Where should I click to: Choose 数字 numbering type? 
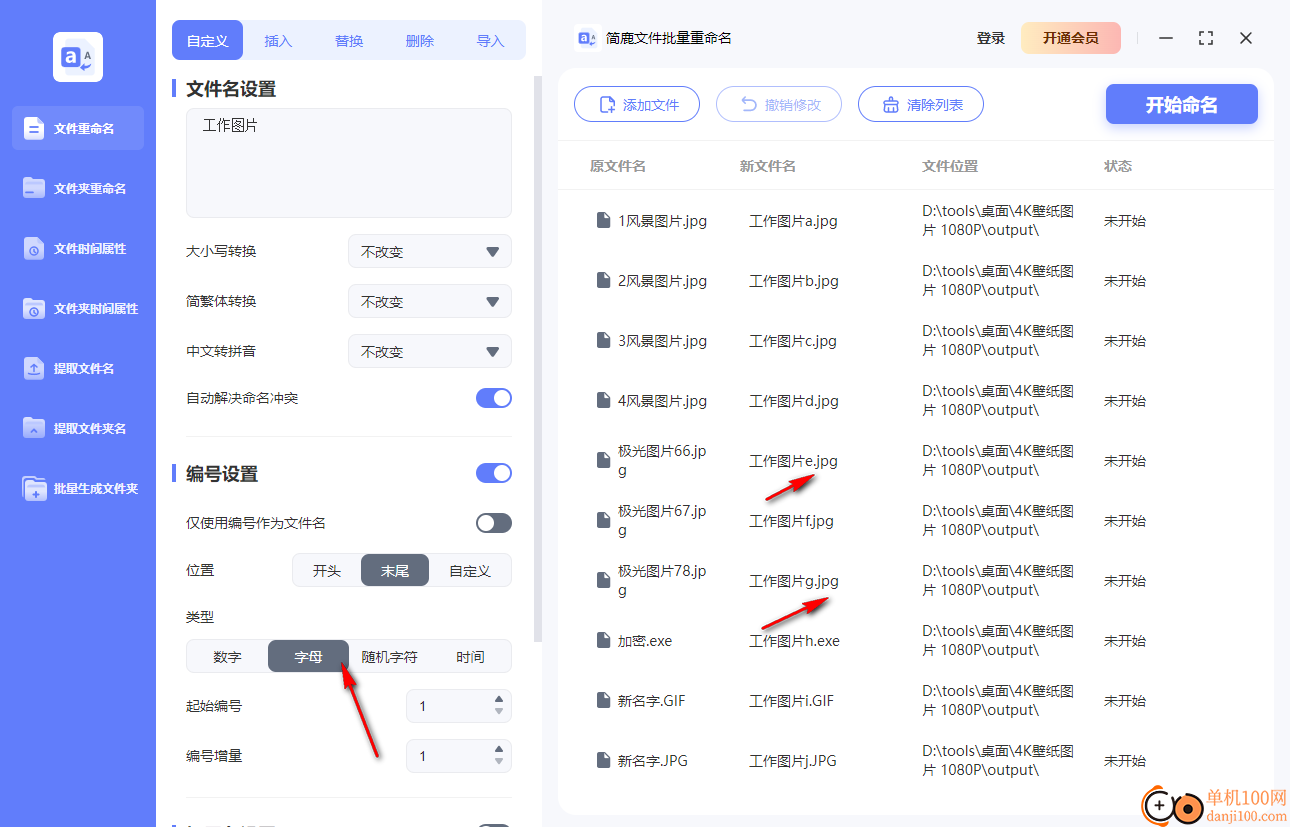(x=227, y=657)
